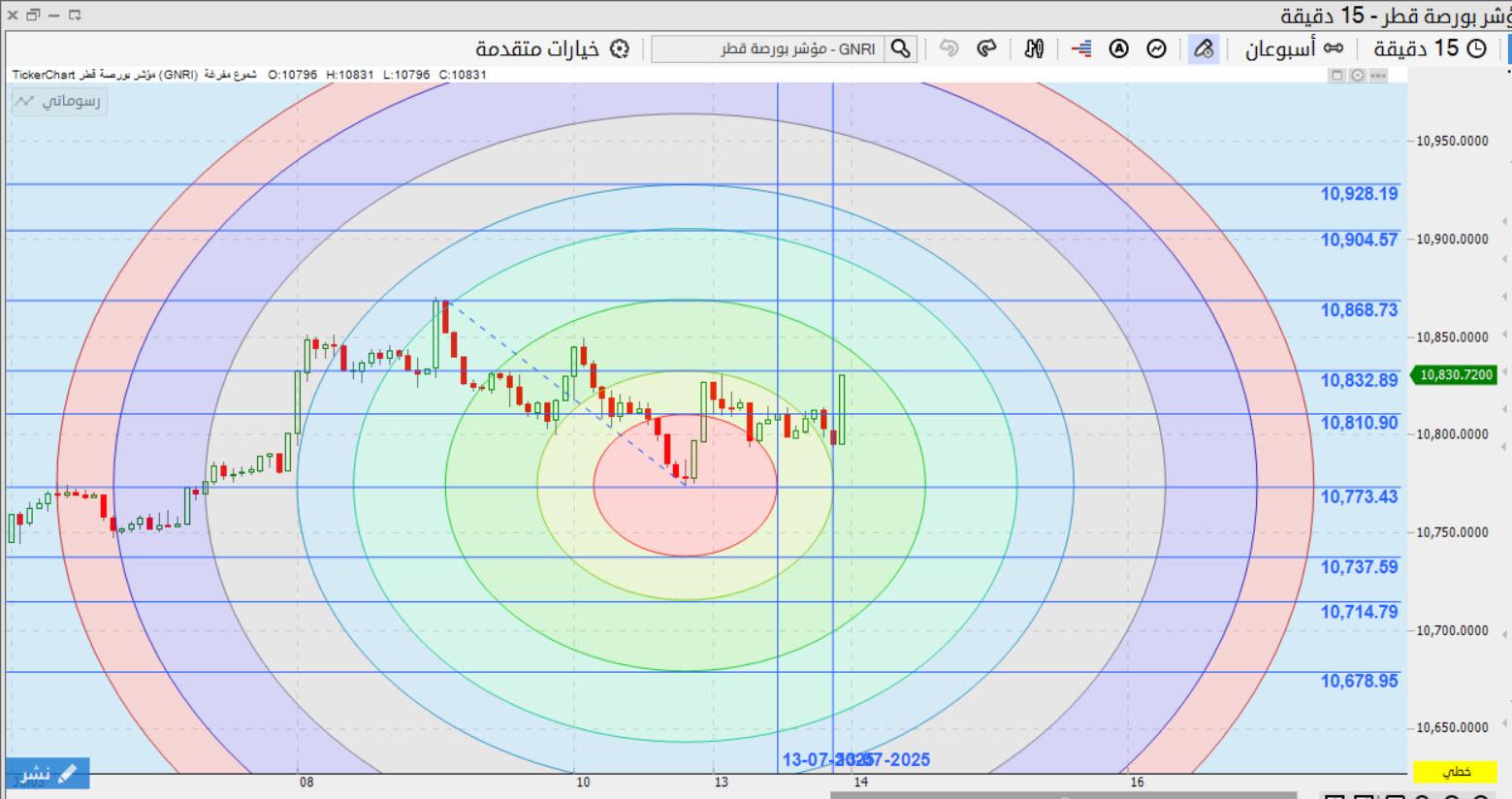
Task: Click the circled A icon
Action: tap(1119, 48)
